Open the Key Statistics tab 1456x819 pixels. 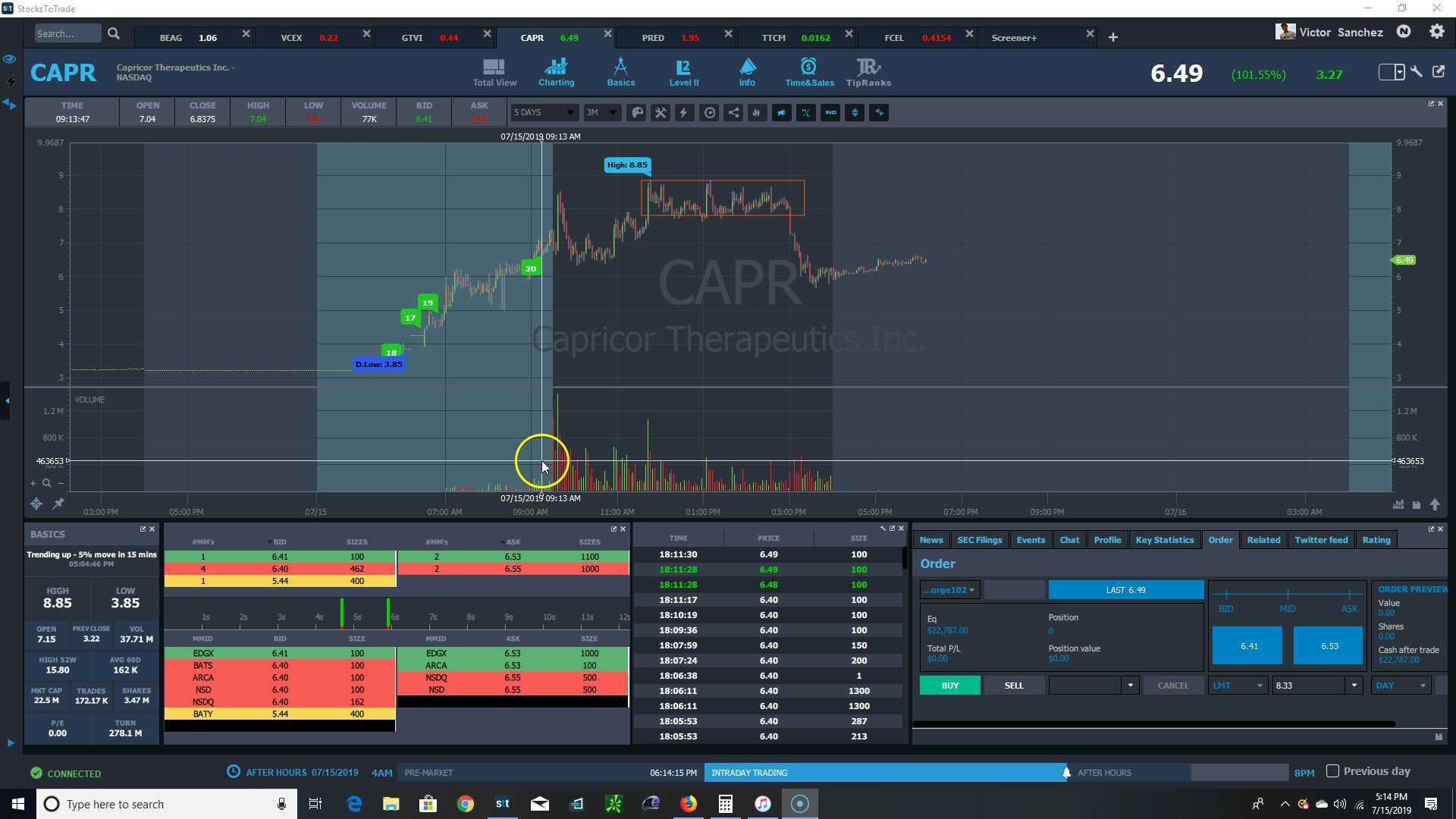1164,540
